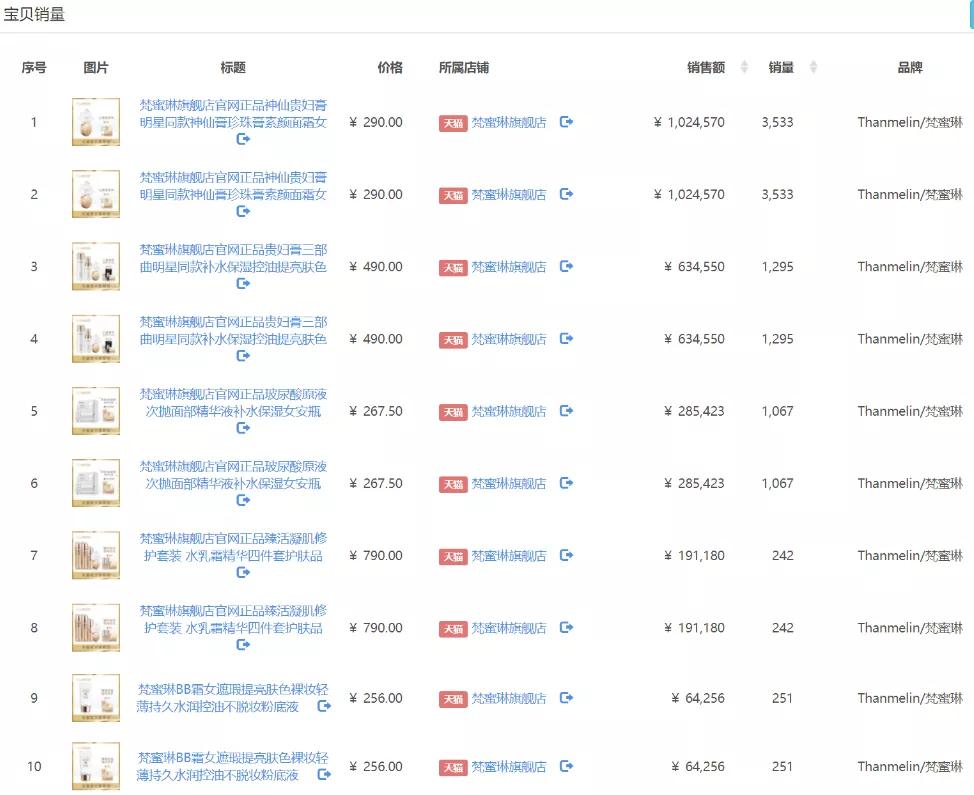Open row 1 product title link
The width and height of the screenshot is (974, 795).
point(233,114)
